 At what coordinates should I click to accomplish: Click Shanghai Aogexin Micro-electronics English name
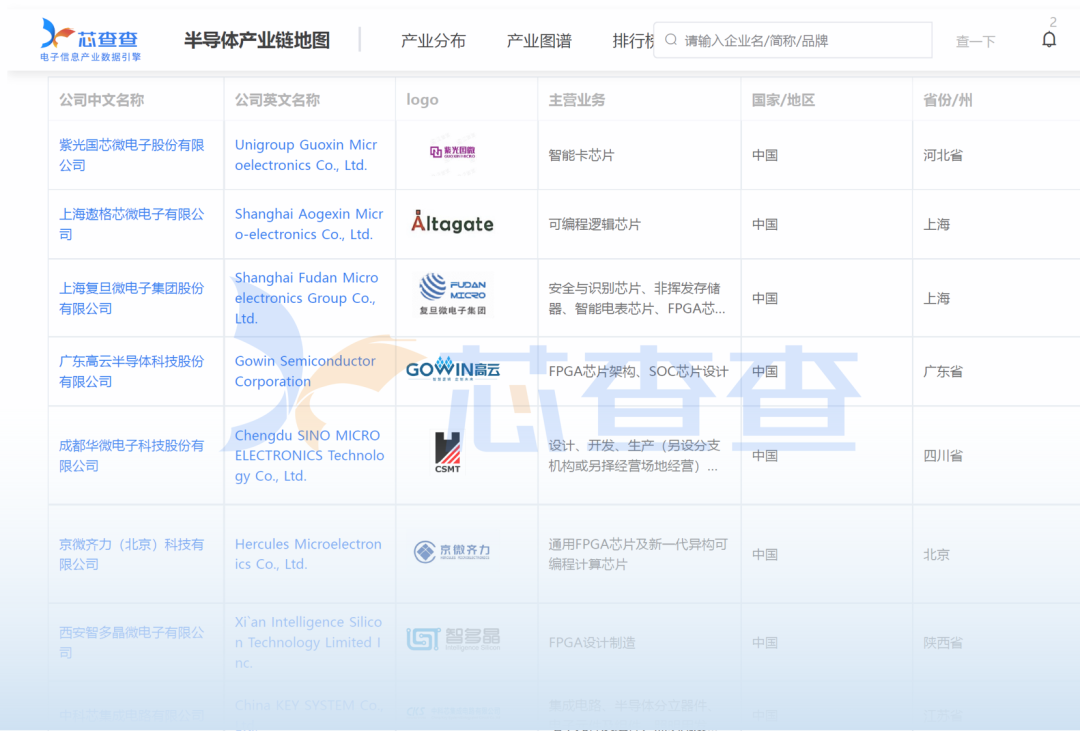[x=309, y=224]
